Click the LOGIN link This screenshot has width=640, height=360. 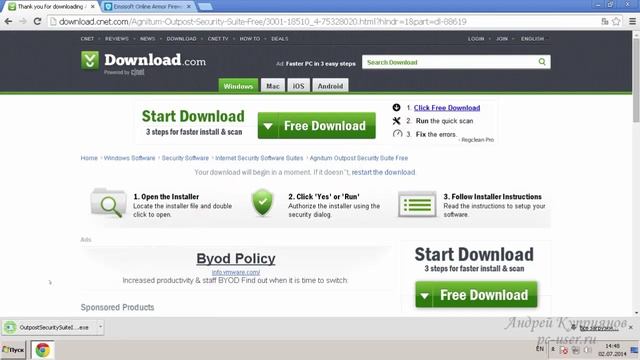[x=476, y=38]
